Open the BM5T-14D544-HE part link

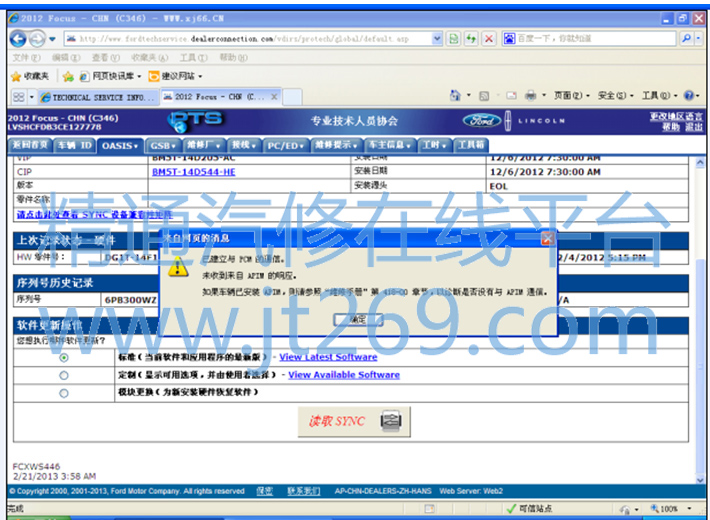[194, 172]
